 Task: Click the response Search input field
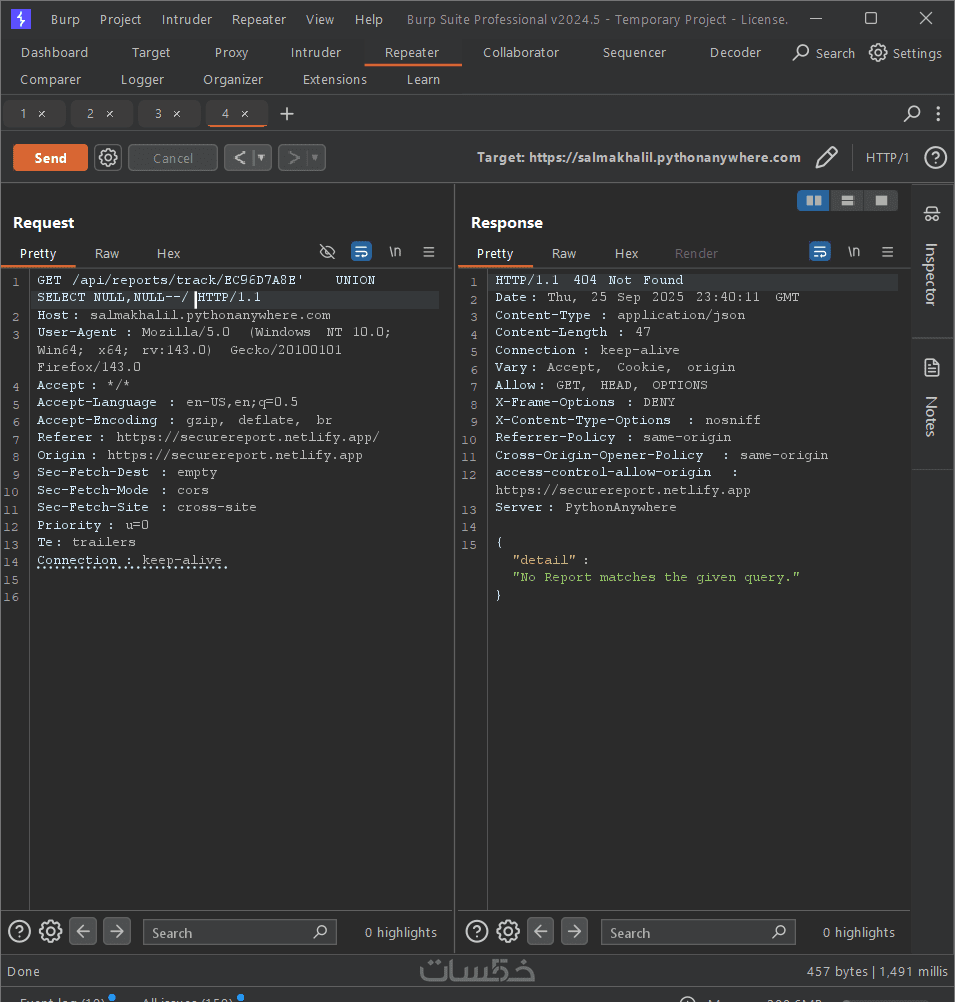click(698, 932)
